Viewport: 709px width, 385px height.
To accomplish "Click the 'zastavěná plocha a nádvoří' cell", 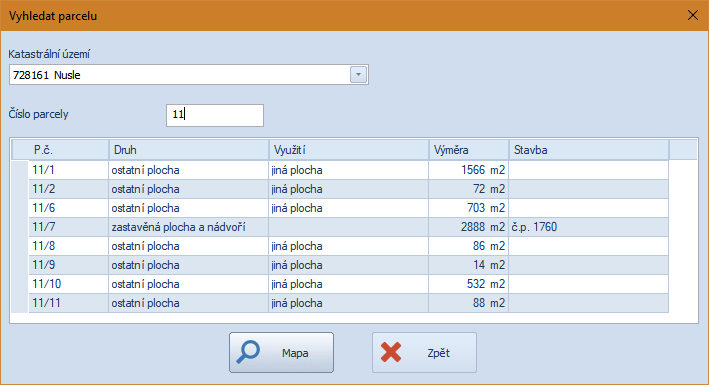I will coord(189,227).
